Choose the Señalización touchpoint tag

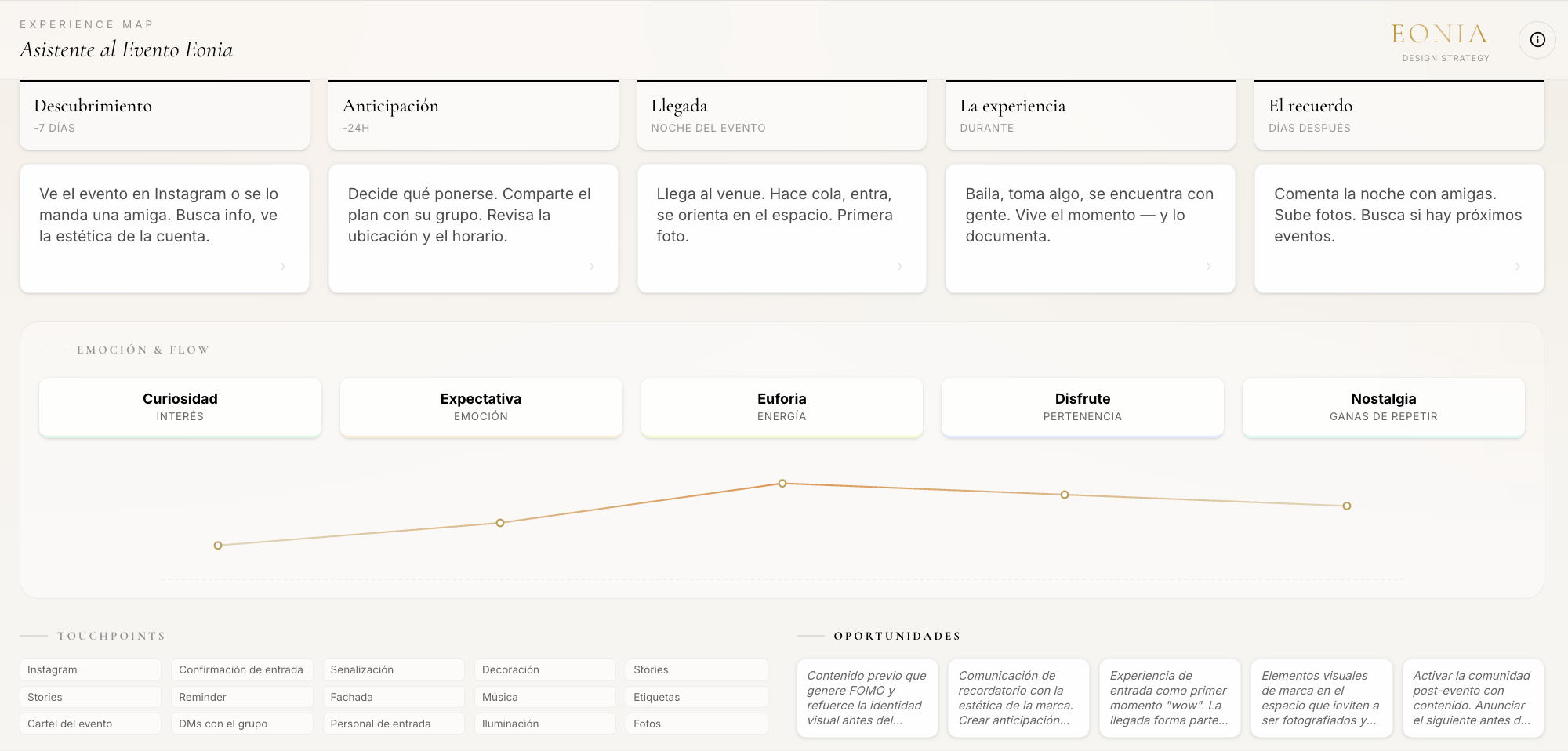point(394,669)
